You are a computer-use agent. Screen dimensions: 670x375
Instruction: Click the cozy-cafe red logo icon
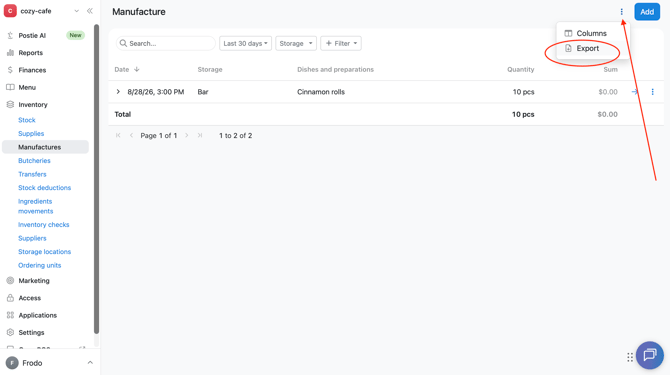pyautogui.click(x=10, y=11)
